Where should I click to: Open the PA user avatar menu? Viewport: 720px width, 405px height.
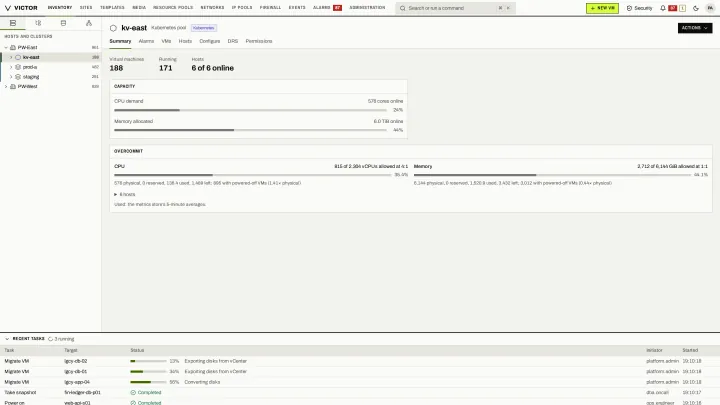[710, 8]
